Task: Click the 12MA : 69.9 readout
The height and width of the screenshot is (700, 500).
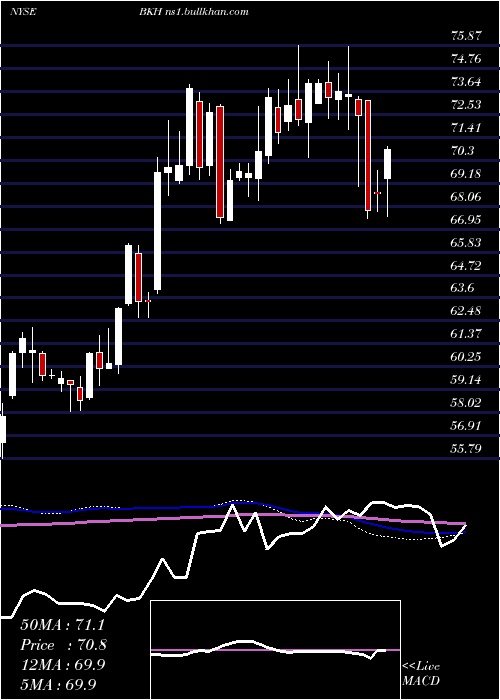Action: (x=62, y=665)
